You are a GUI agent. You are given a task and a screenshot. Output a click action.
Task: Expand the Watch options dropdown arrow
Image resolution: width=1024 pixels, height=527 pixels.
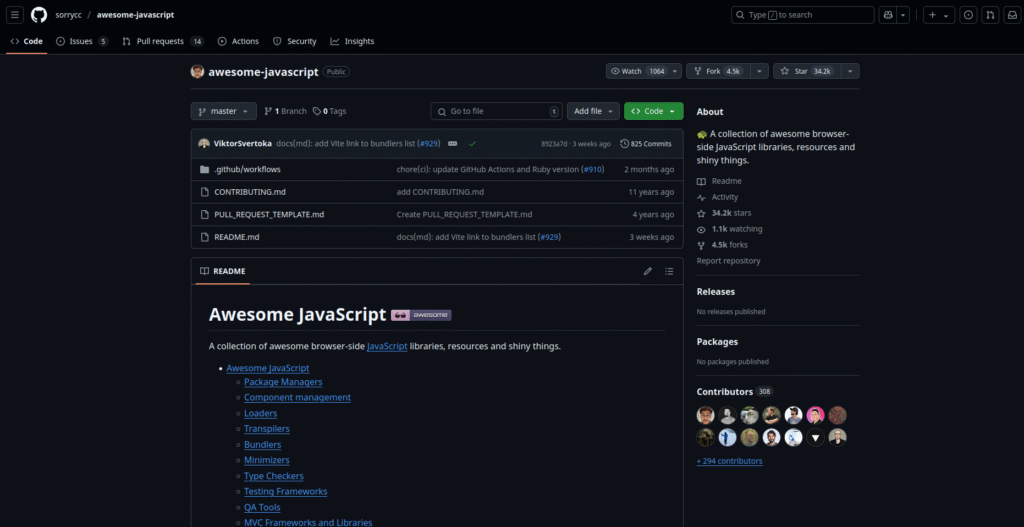(675, 71)
